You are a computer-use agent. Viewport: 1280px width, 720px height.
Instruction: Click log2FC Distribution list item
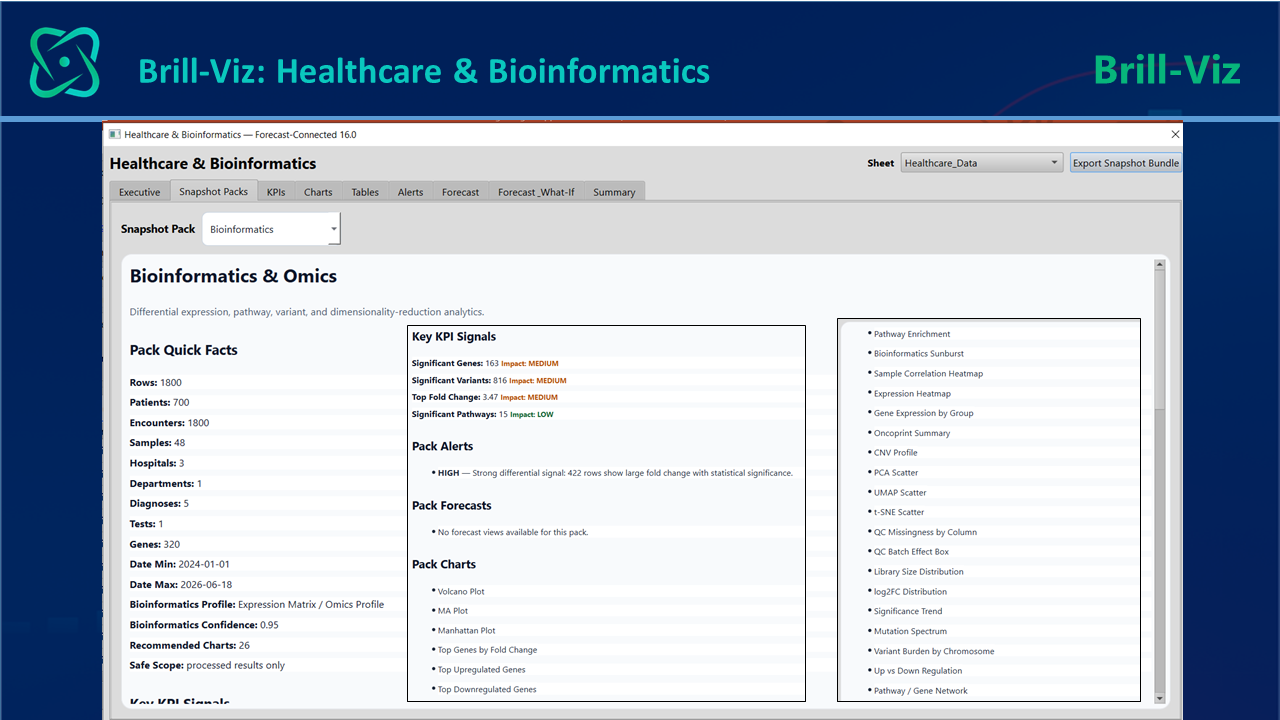910,592
